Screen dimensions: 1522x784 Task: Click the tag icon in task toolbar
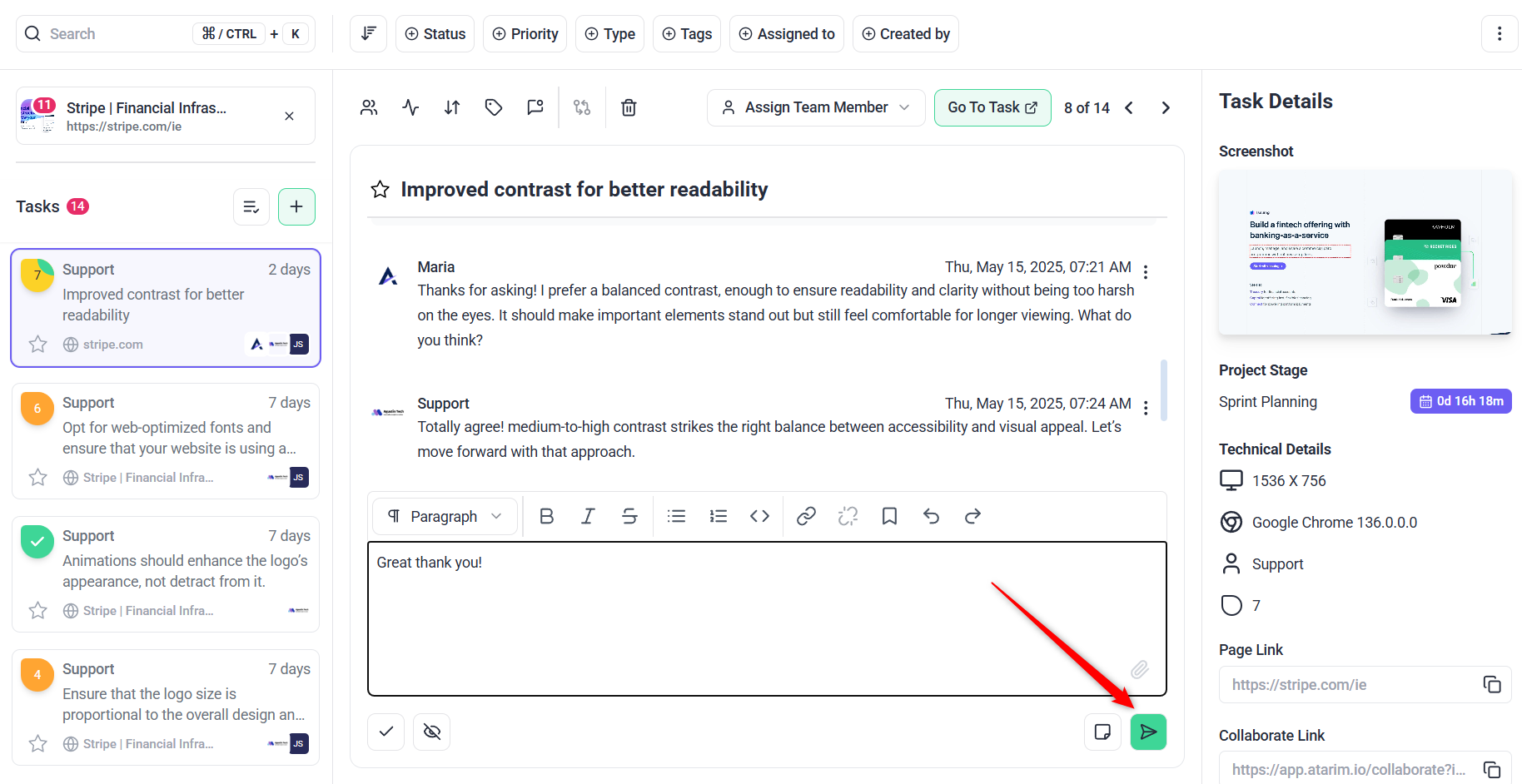pyautogui.click(x=494, y=107)
